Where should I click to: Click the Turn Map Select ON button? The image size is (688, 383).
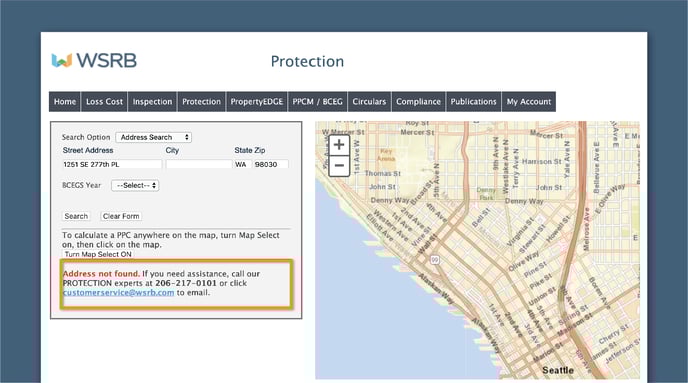pyautogui.click(x=98, y=254)
